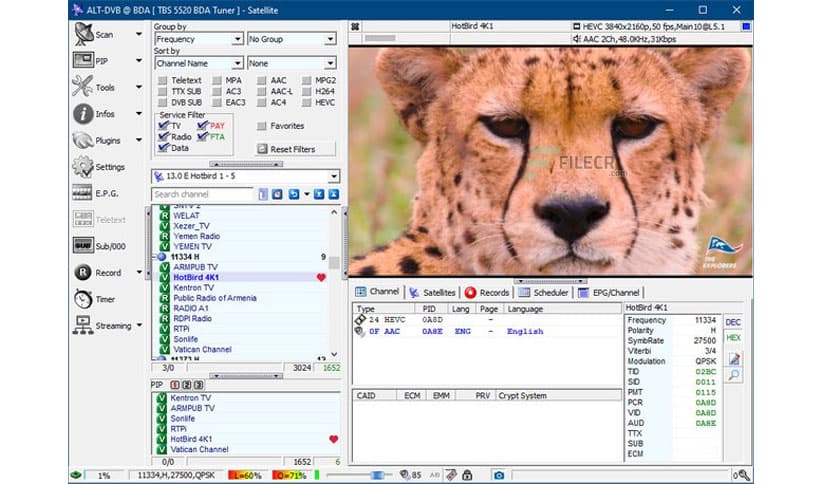Click the Sub/000 subtitle icon
Screen dimensions: 836x484
83,245
